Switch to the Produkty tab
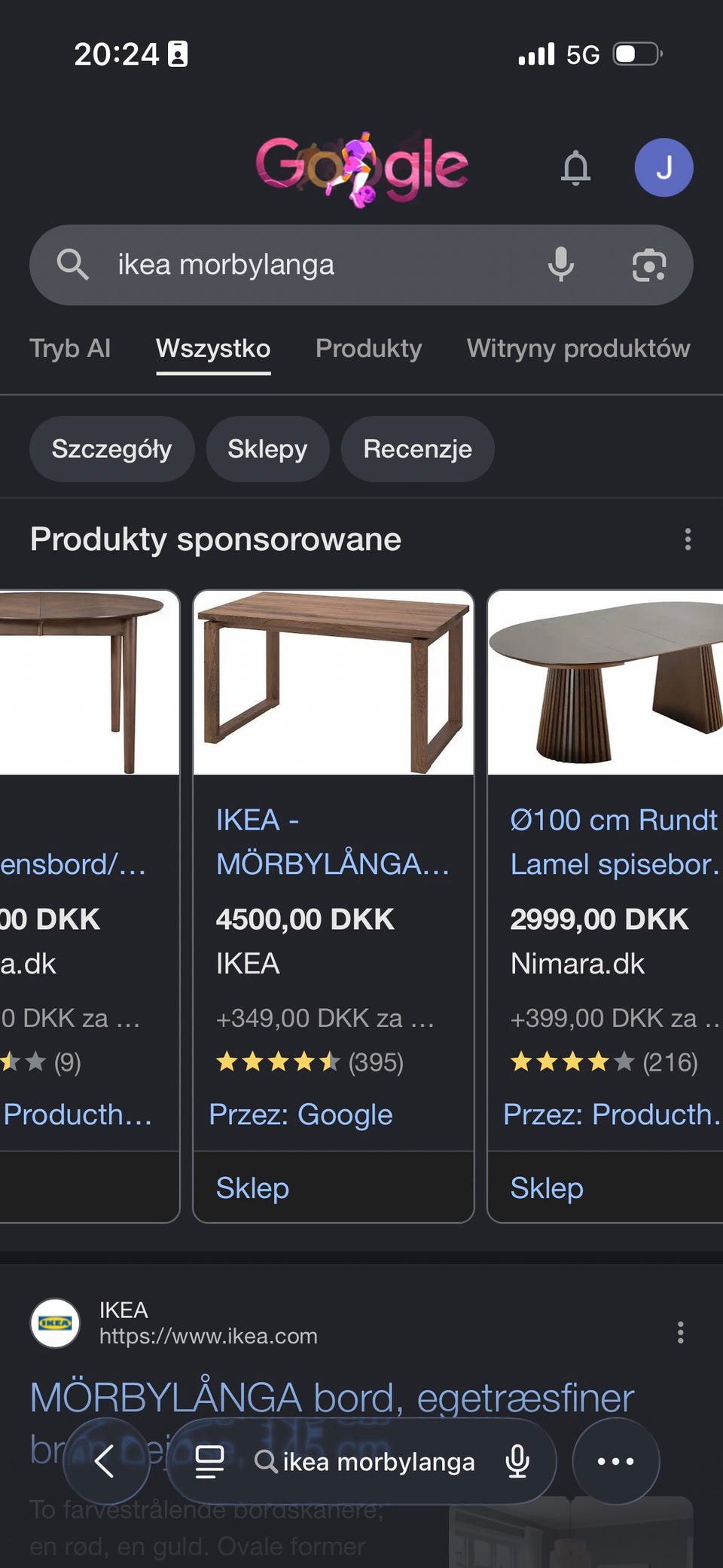723x1568 pixels. tap(368, 348)
